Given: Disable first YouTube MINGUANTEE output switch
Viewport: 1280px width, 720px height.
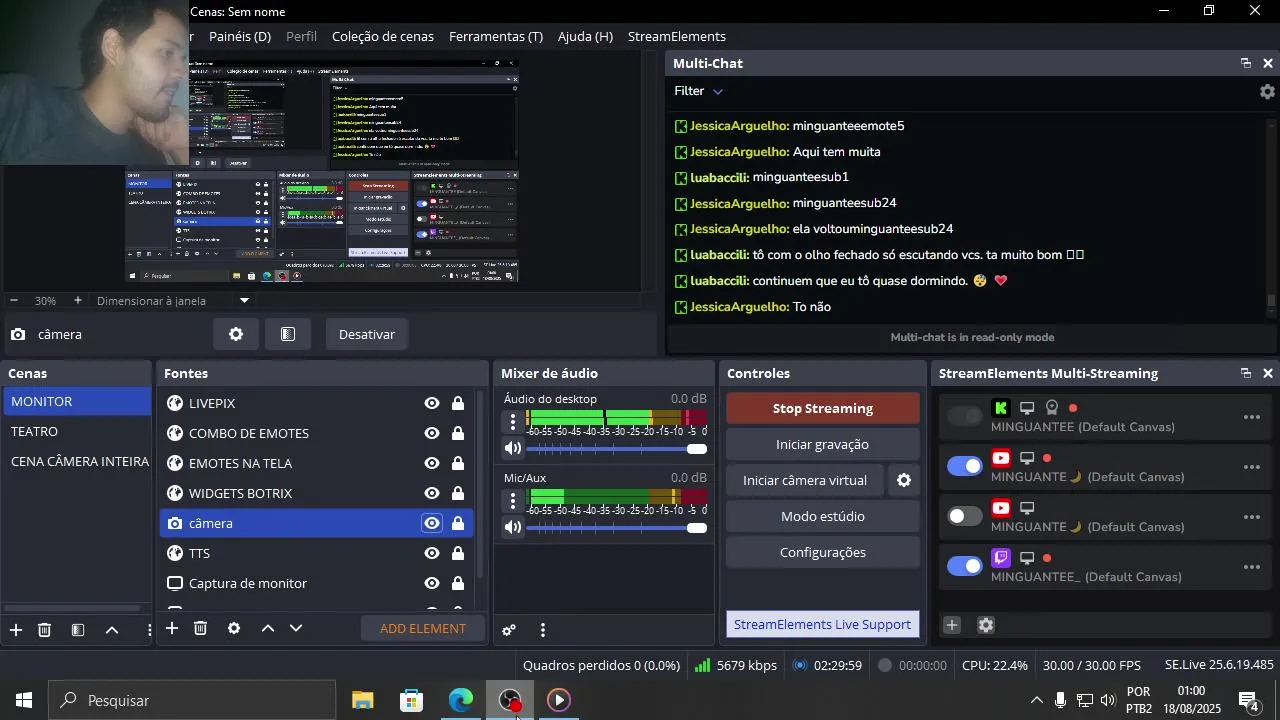Looking at the screenshot, I should tap(965, 466).
